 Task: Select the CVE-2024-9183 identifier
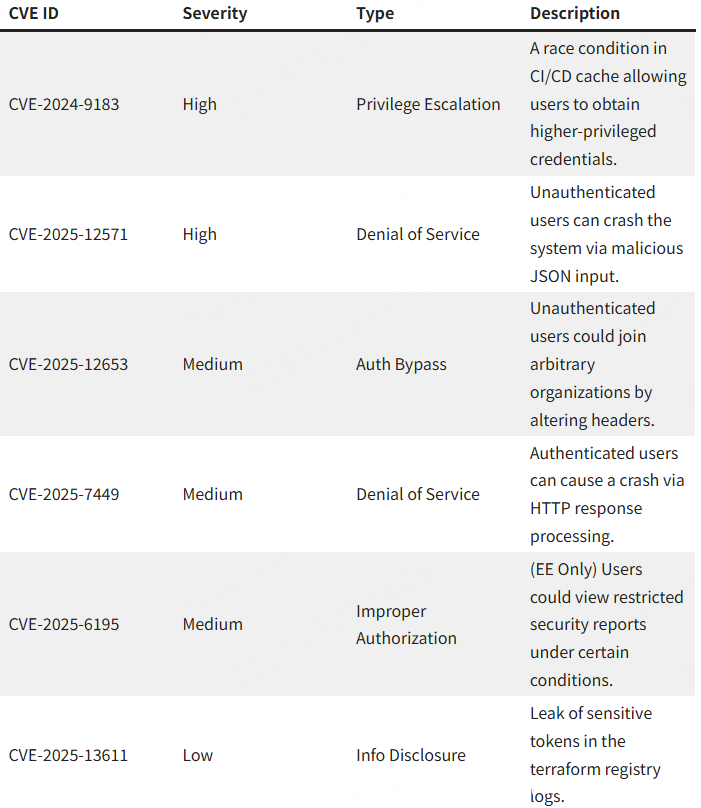[x=64, y=104]
